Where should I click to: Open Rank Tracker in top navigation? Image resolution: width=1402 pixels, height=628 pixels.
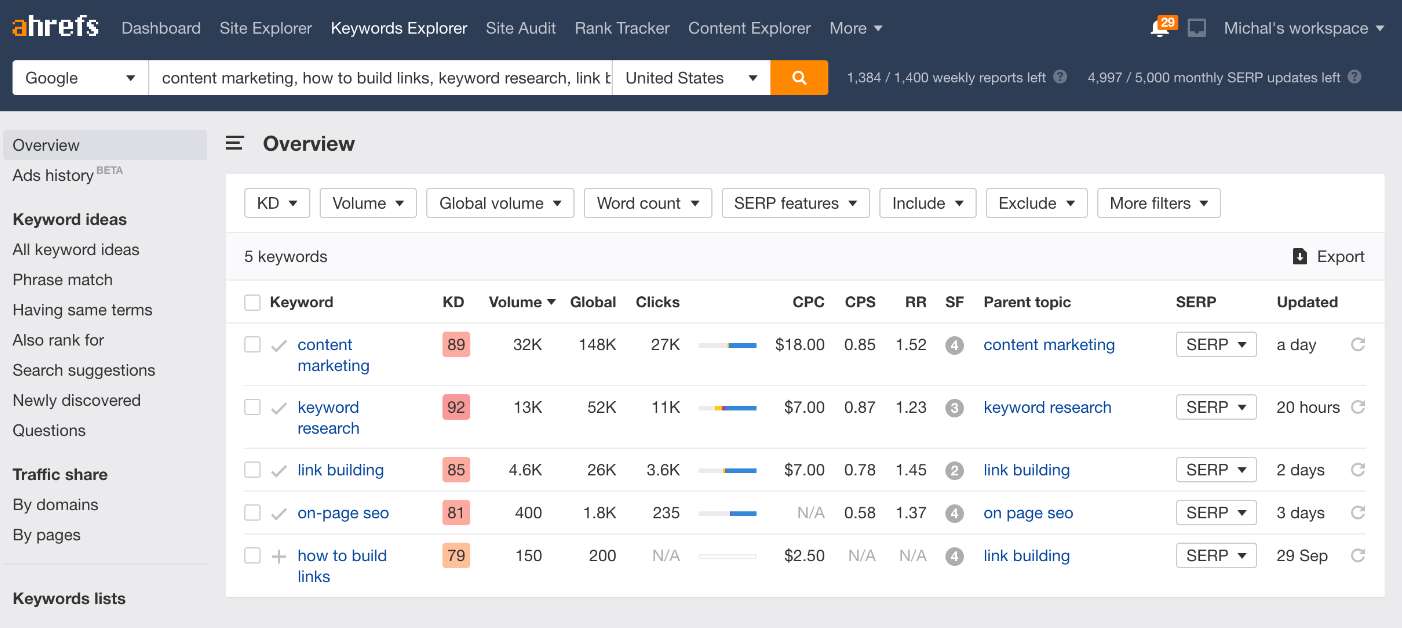point(622,28)
